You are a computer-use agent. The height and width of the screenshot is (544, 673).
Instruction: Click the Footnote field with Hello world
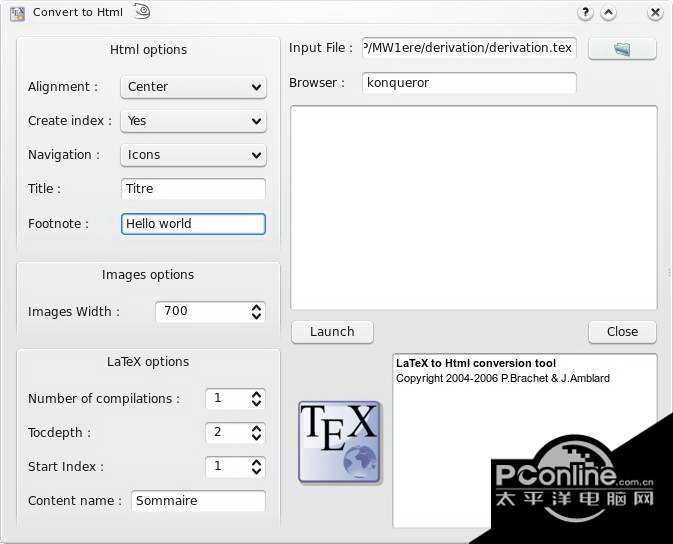point(193,224)
